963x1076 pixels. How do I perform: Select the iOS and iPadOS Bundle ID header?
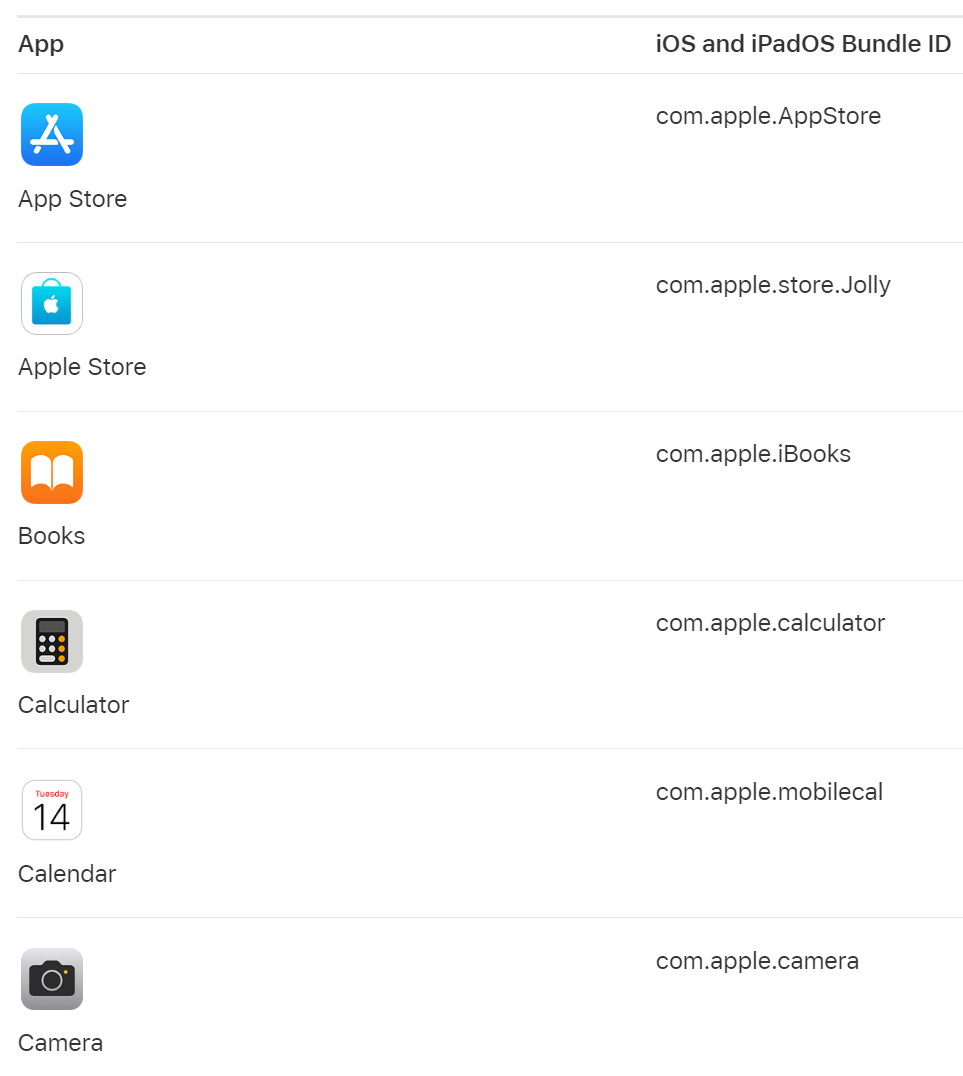[803, 44]
